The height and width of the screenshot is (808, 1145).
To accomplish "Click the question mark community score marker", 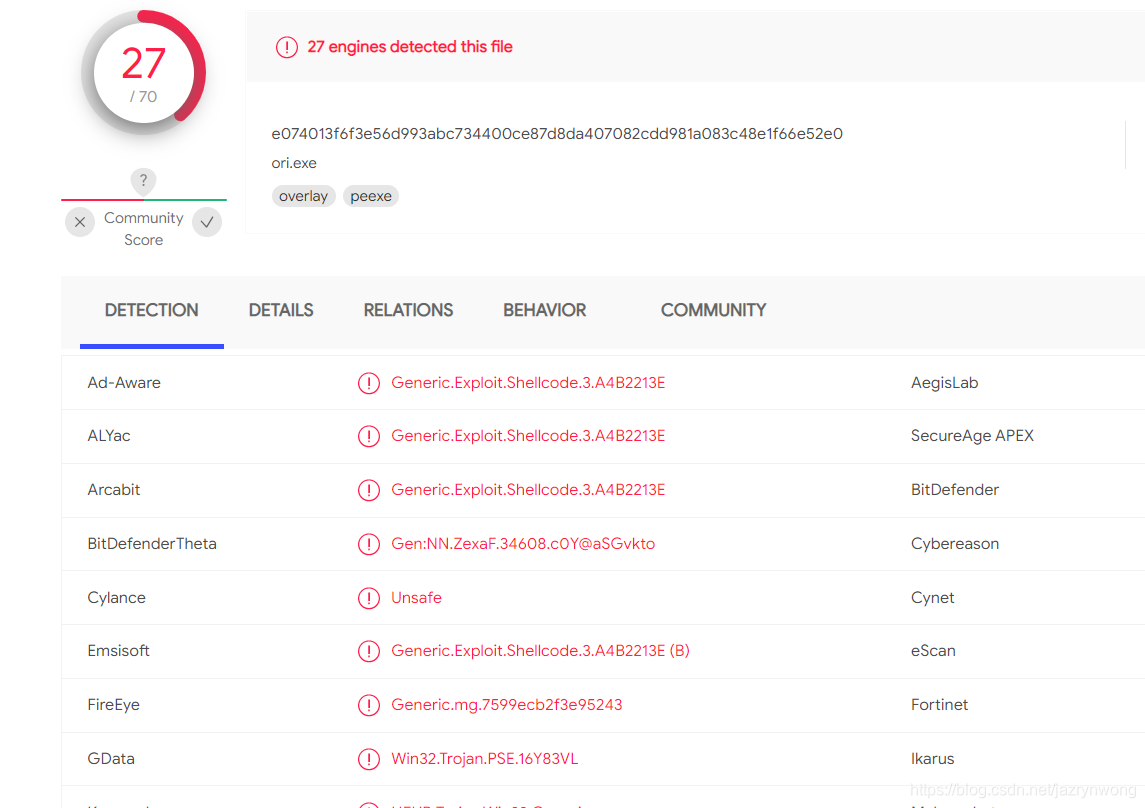I will 143,180.
